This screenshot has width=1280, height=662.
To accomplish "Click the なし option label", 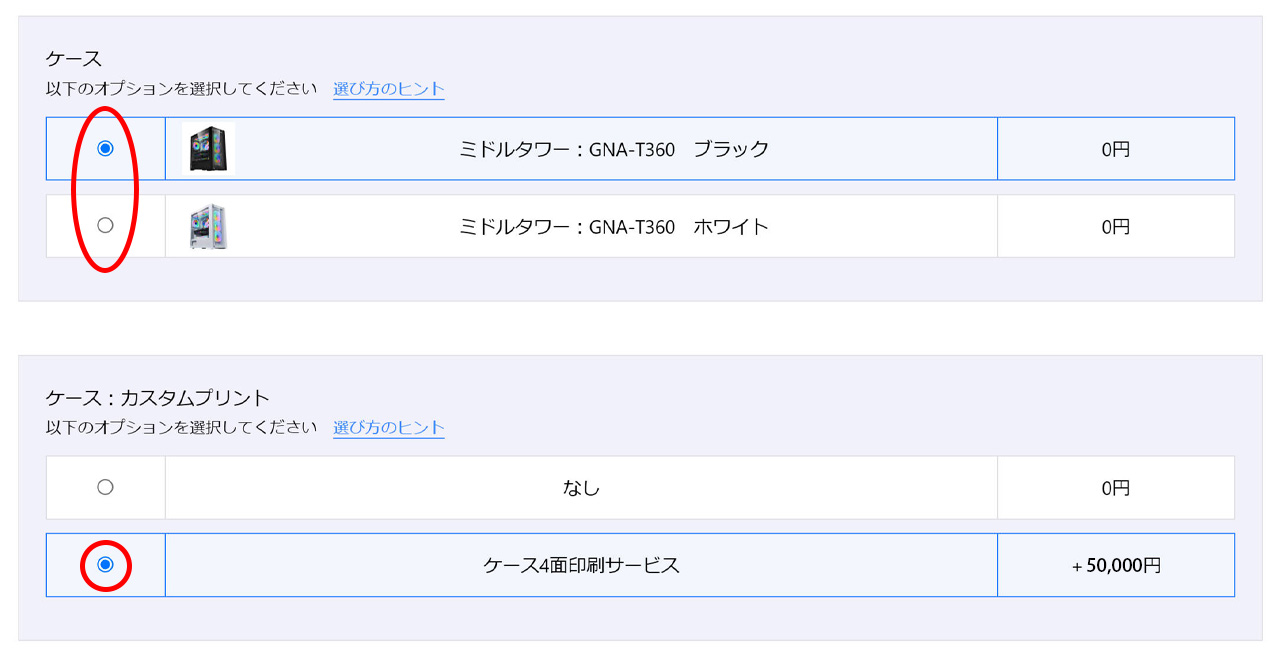I will pos(581,488).
